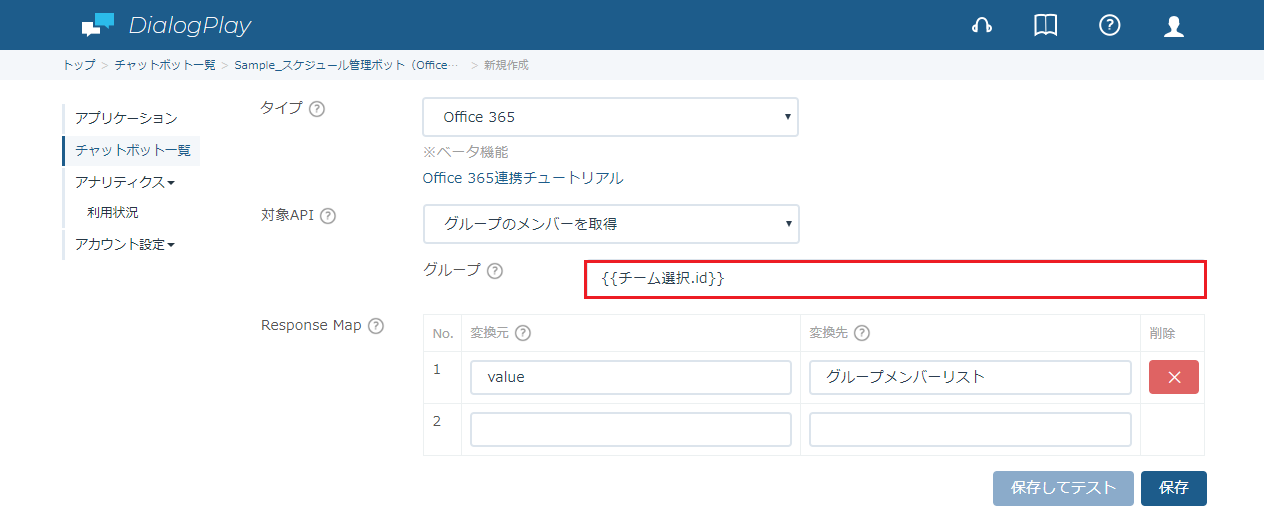Click the 保存してテスト button

pos(1063,488)
